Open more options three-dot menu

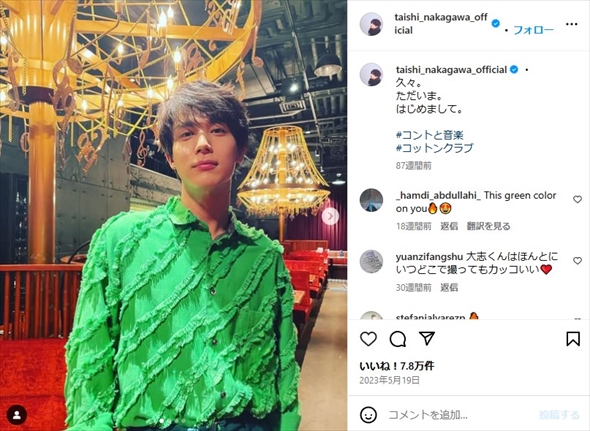[x=571, y=24]
